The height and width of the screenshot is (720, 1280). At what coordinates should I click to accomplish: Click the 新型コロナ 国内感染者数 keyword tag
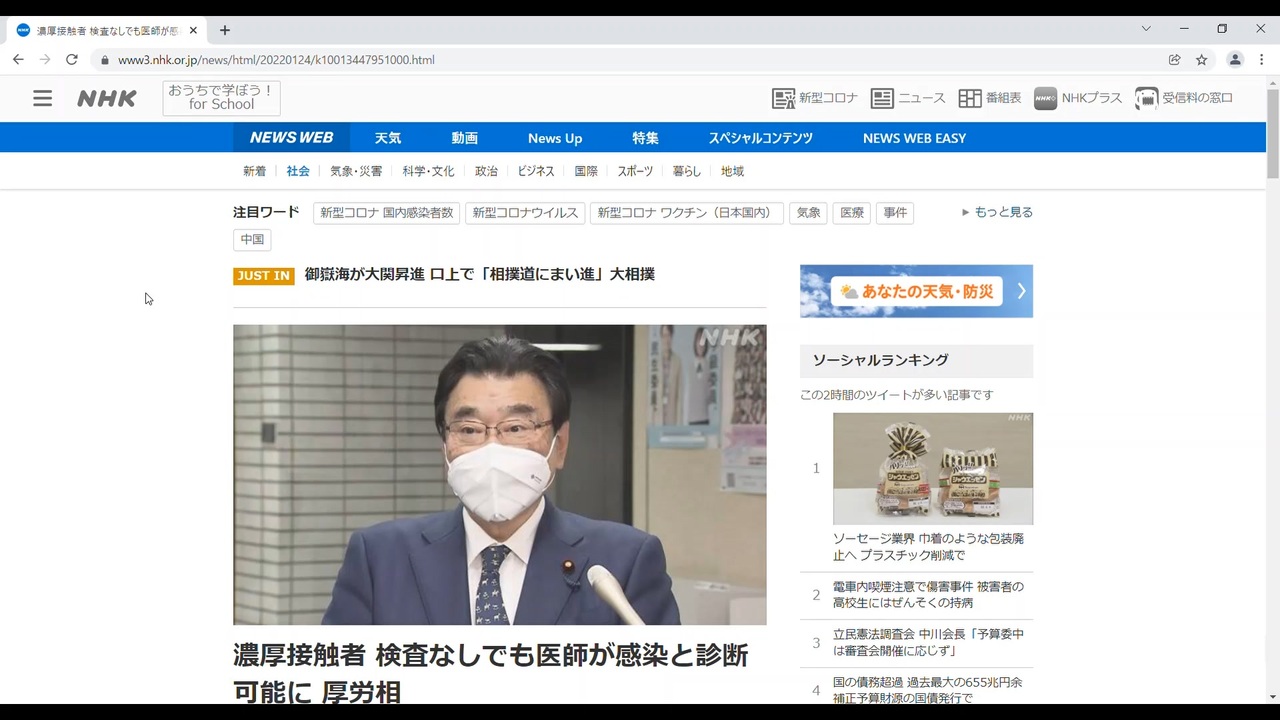[387, 213]
